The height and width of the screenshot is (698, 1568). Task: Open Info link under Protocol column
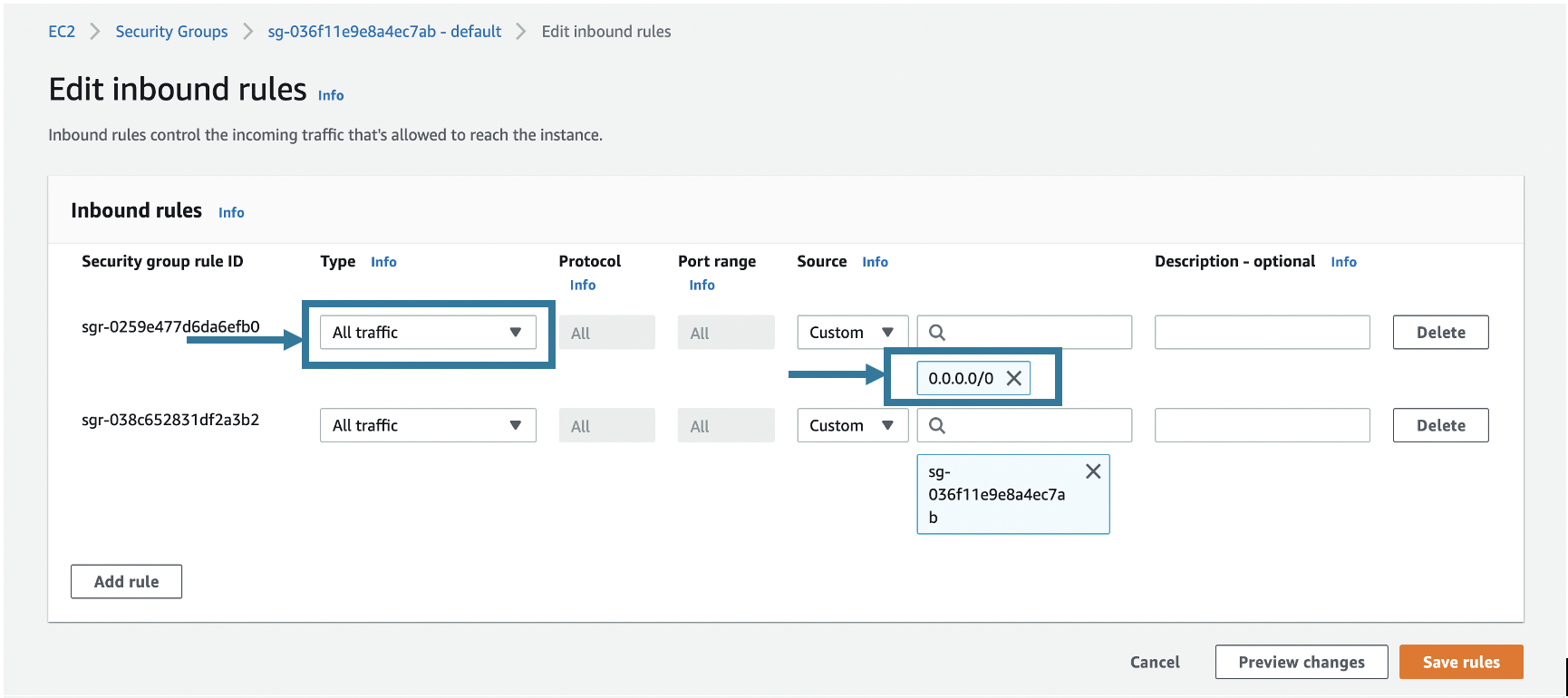tap(583, 285)
